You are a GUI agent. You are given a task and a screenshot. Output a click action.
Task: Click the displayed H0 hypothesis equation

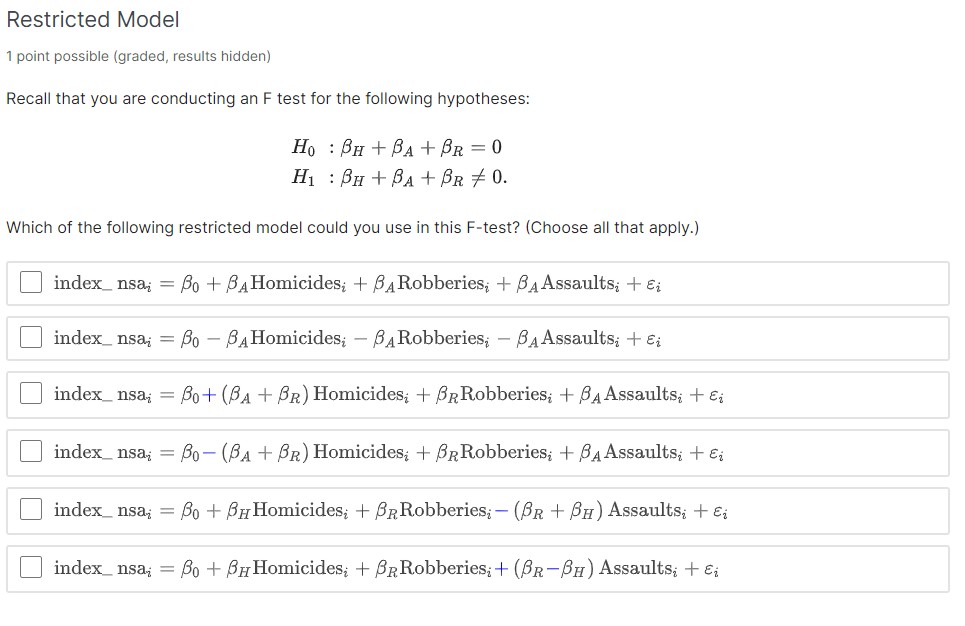pos(397,147)
